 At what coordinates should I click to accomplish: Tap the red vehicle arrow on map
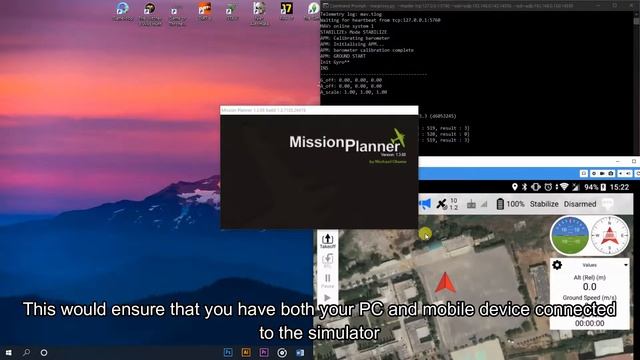coord(445,282)
